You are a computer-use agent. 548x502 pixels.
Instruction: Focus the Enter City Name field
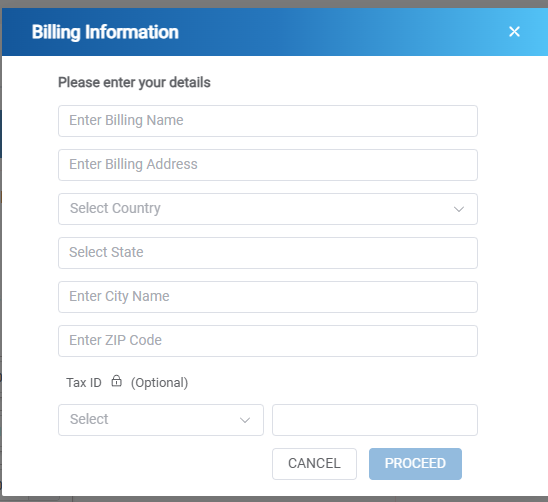(268, 297)
